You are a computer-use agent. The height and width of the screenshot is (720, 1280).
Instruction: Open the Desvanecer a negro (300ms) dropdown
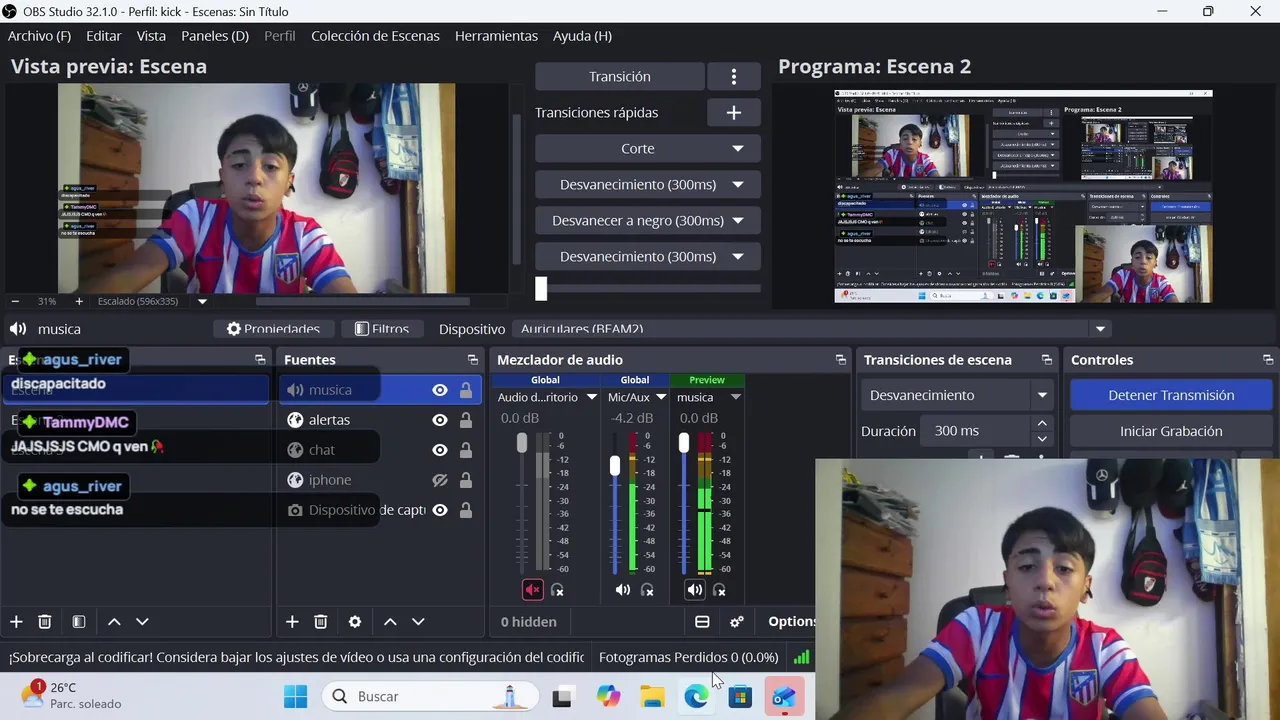[648, 221]
